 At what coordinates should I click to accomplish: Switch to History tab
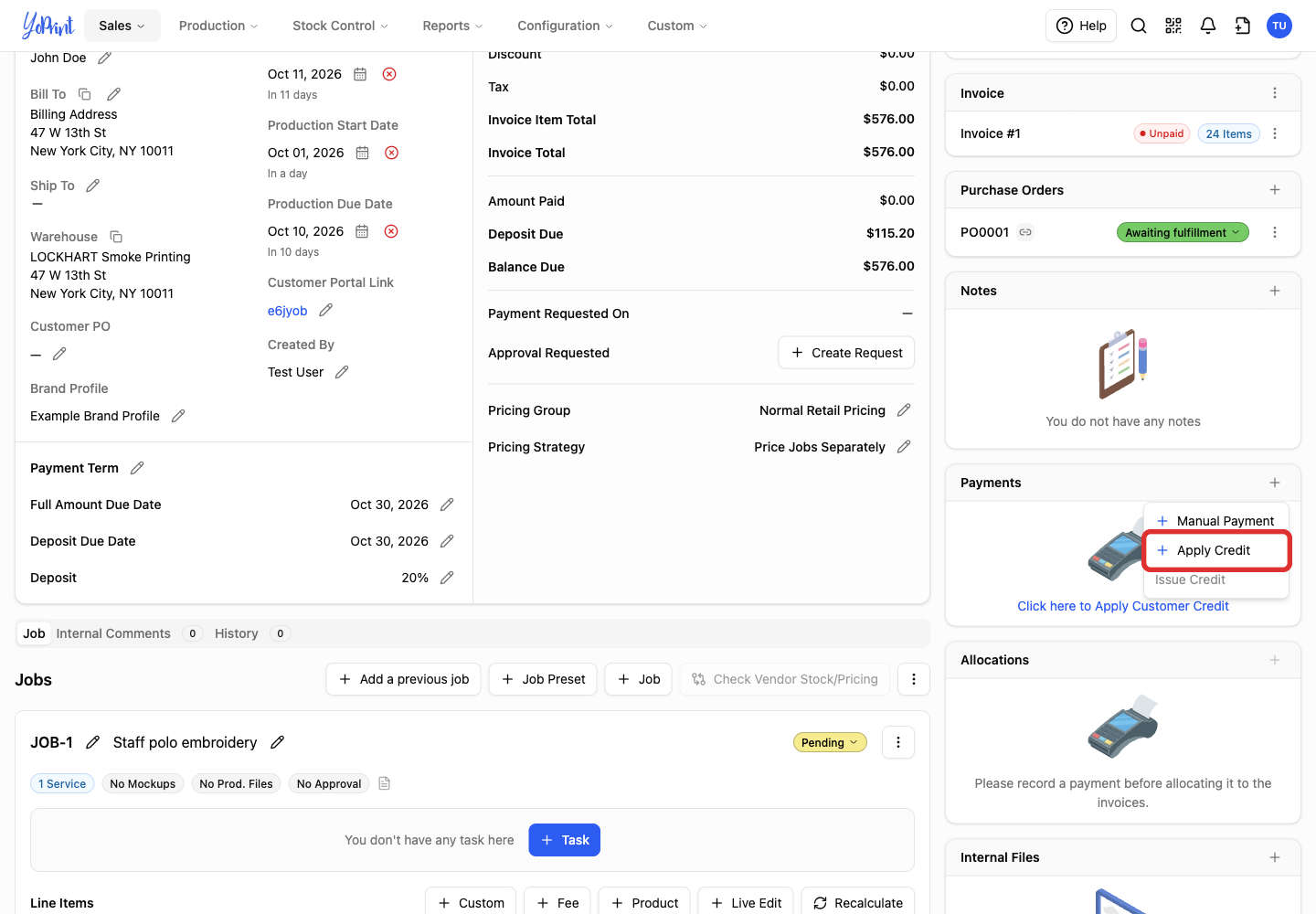pyautogui.click(x=252, y=633)
